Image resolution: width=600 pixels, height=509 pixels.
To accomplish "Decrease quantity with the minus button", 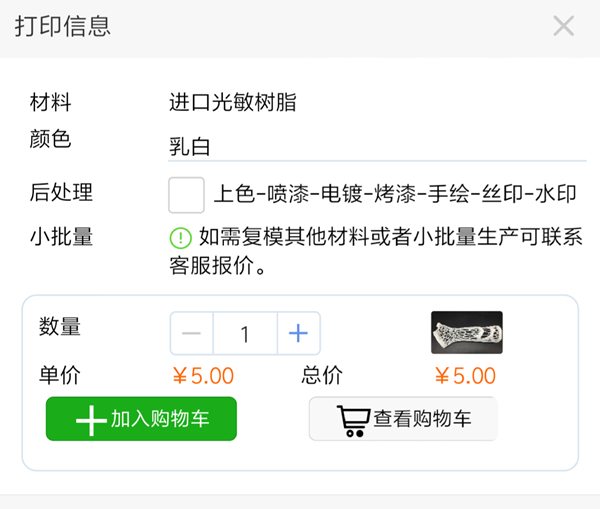I will point(192,334).
